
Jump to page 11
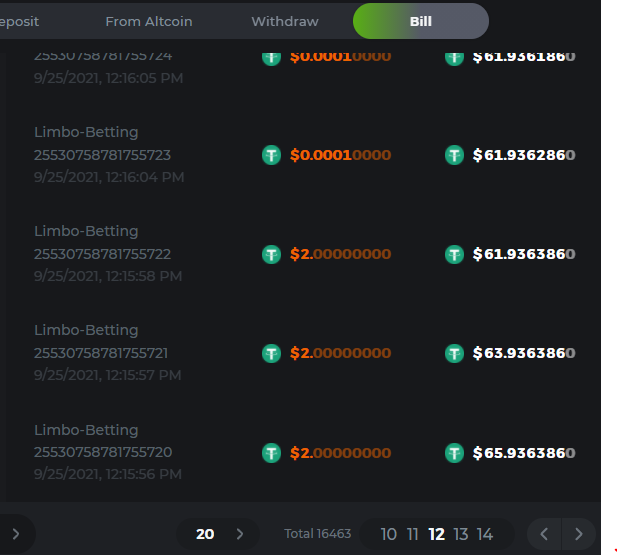412,534
